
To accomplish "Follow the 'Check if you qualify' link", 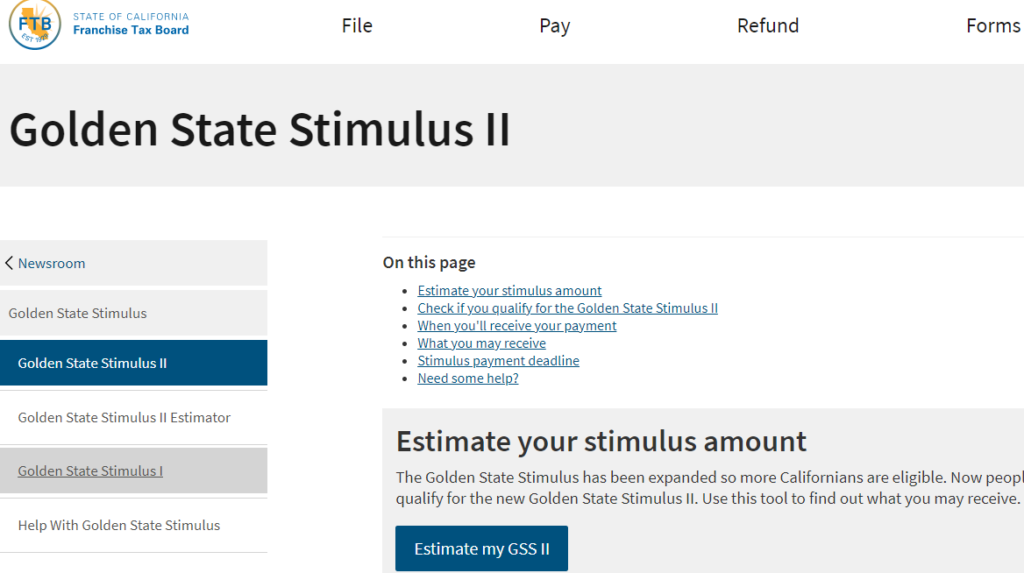I will pyautogui.click(x=567, y=308).
